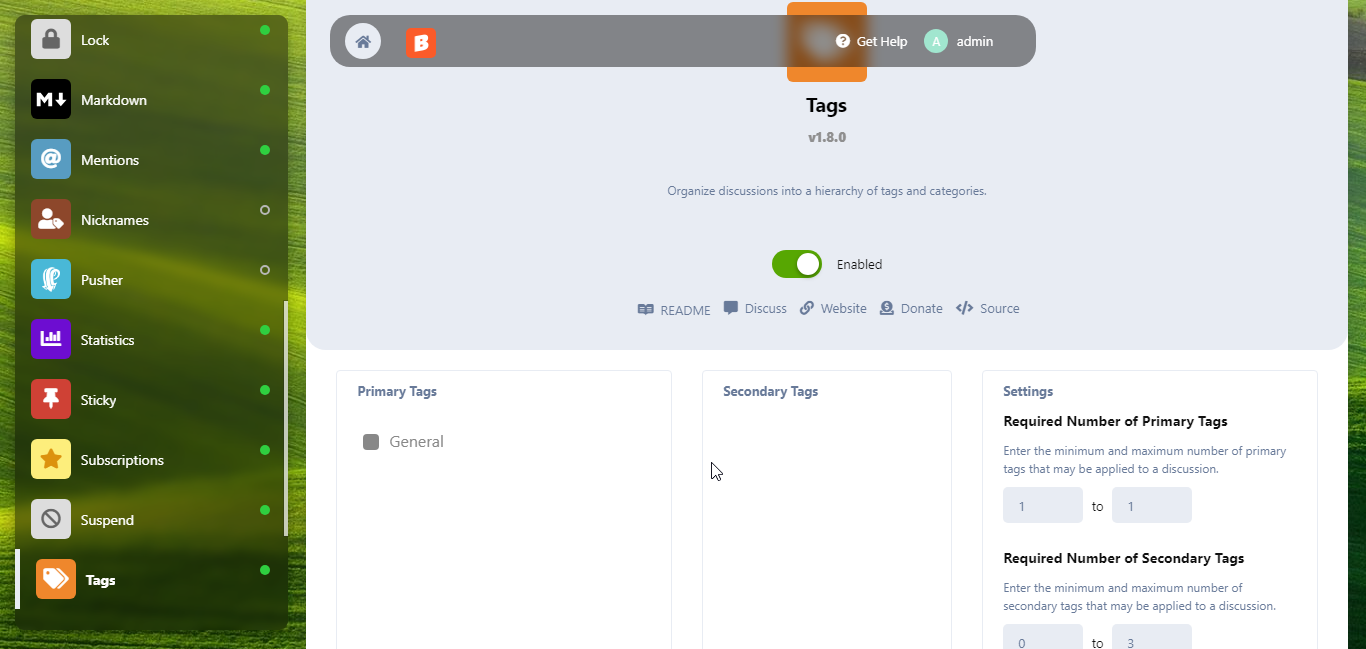Visit the extension Website link
1366x649 pixels.
click(x=833, y=308)
